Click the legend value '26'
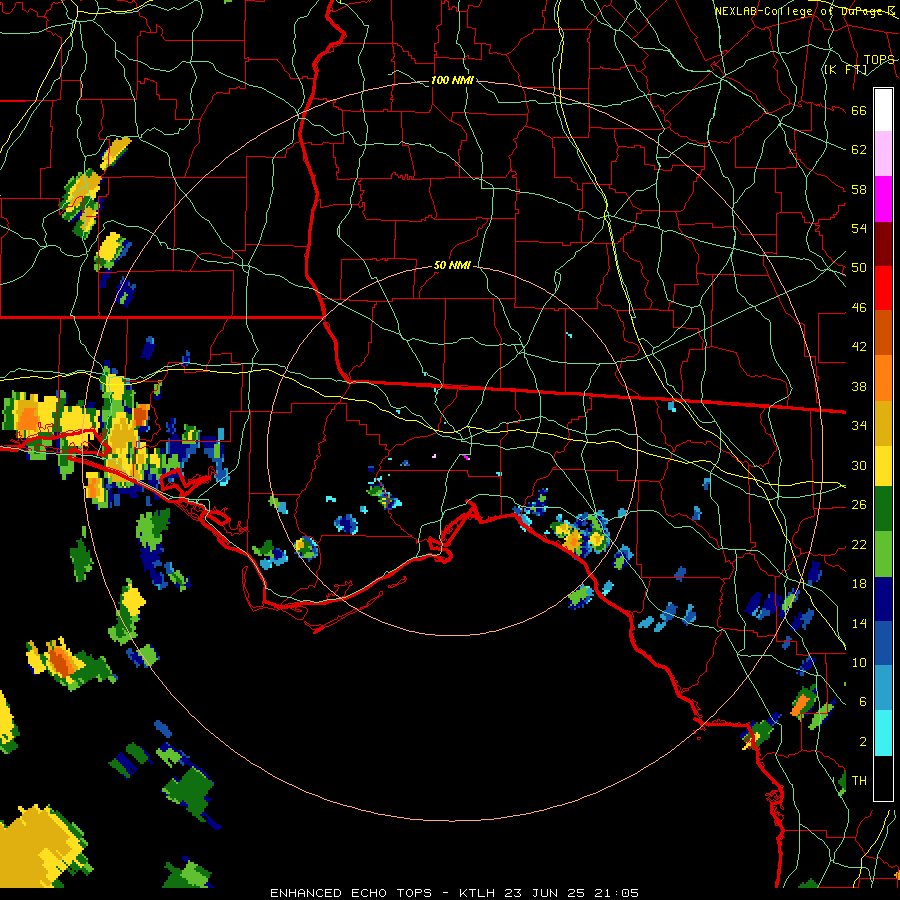 (859, 505)
